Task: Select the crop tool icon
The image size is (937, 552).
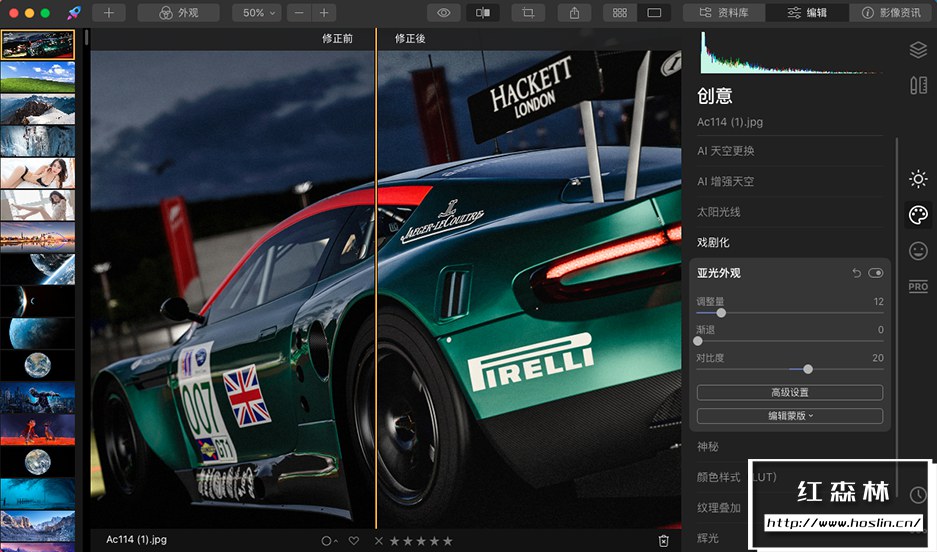Action: click(528, 13)
